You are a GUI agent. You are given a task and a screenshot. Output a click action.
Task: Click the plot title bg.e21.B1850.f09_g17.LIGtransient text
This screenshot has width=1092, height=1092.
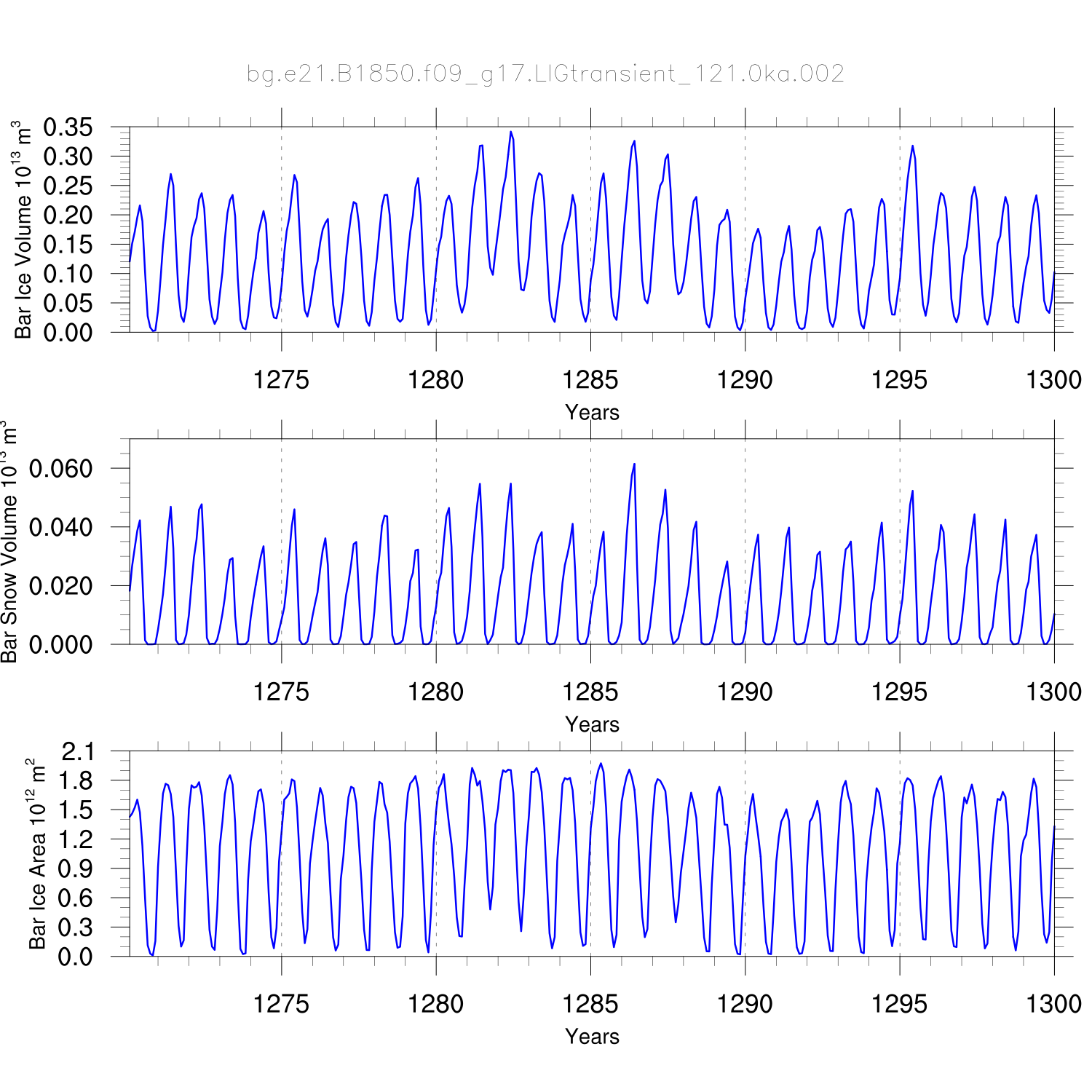545,74
